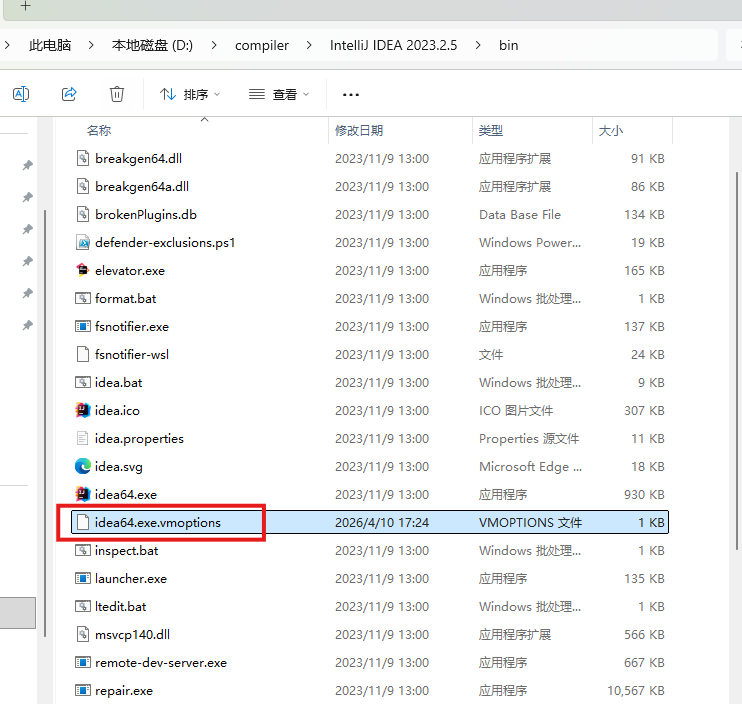The height and width of the screenshot is (704, 742).
Task: Select idea.bat batch file icon
Action: click(x=83, y=382)
